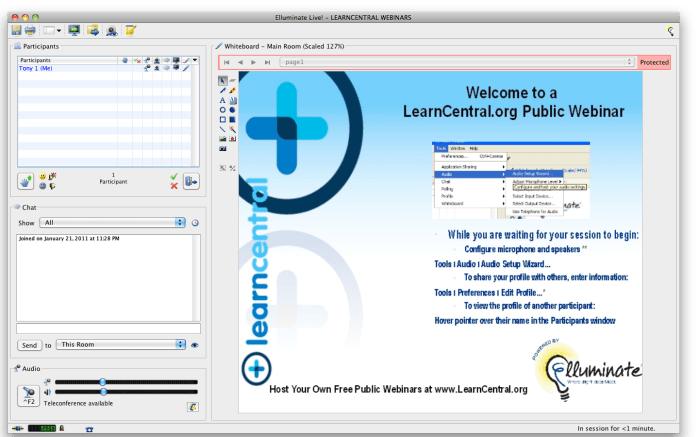Click the Send chat button
The image size is (699, 437).
tap(29, 345)
